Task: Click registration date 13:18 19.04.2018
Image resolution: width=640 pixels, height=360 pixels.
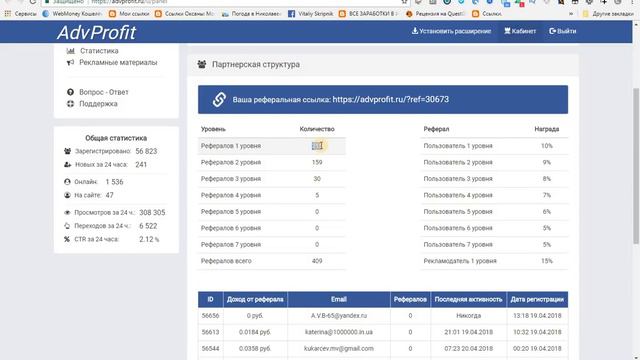Action: [x=537, y=316]
